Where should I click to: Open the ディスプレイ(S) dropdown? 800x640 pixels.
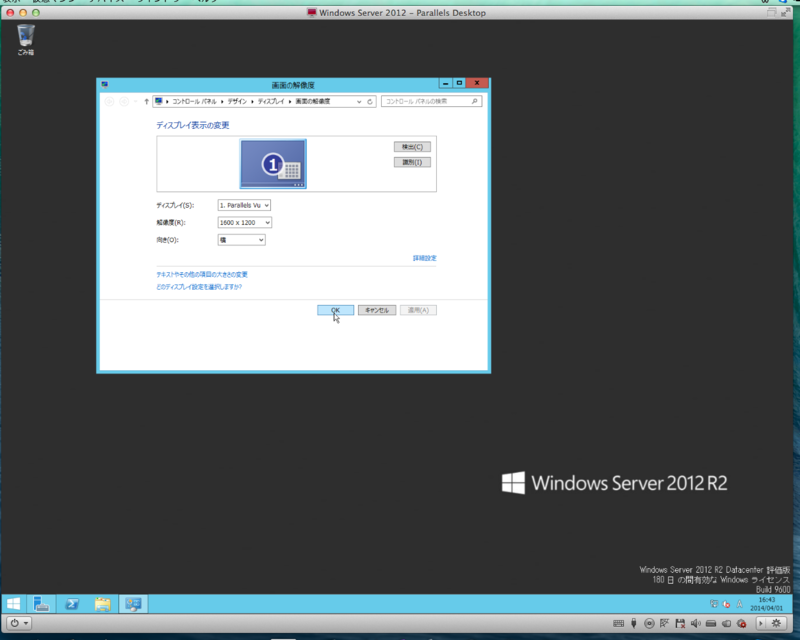point(244,205)
